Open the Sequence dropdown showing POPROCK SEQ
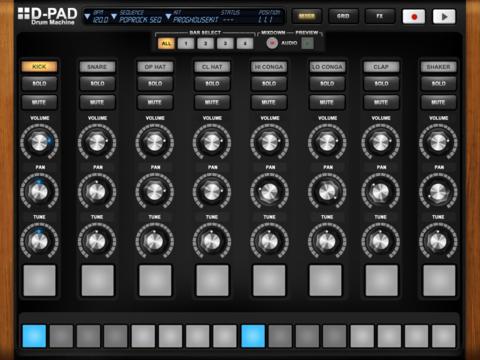 (x=114, y=16)
